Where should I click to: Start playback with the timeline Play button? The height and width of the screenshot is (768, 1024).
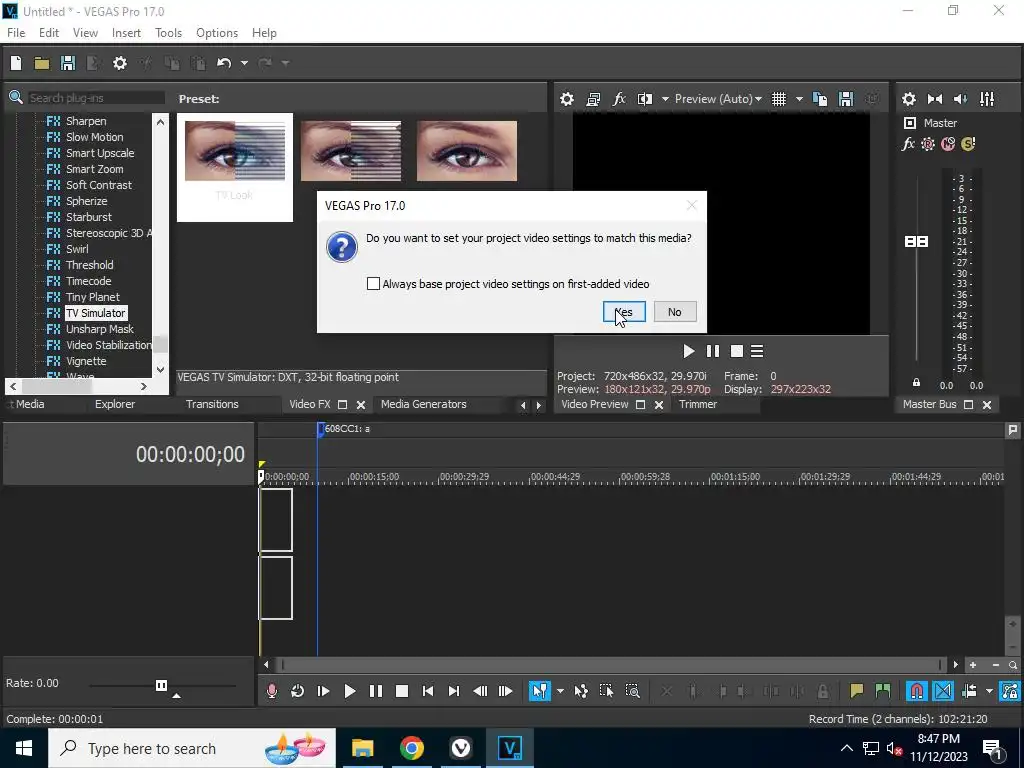tap(349, 691)
